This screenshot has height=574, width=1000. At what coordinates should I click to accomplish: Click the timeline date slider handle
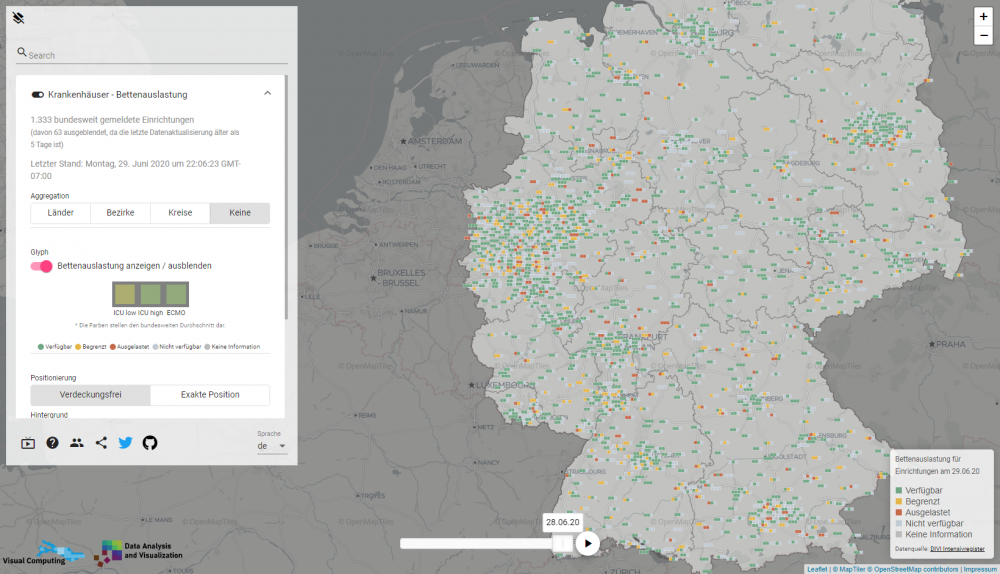pyautogui.click(x=562, y=543)
